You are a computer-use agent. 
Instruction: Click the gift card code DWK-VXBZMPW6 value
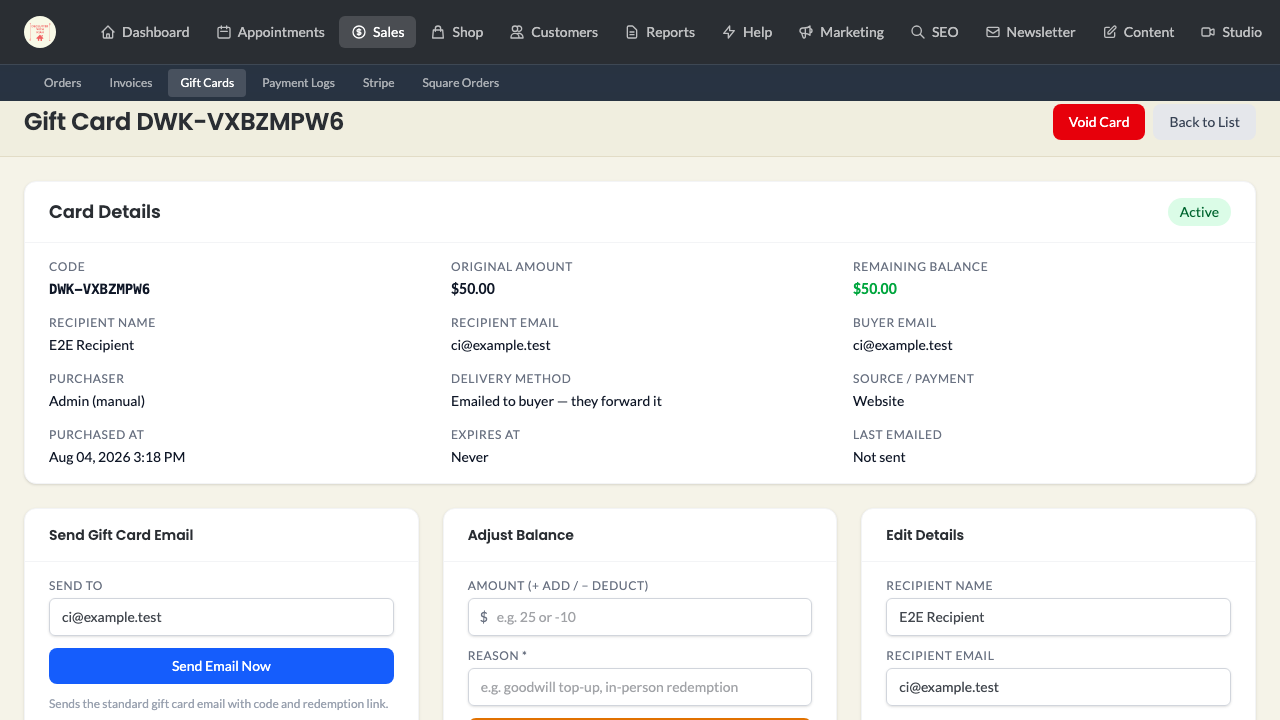point(99,289)
